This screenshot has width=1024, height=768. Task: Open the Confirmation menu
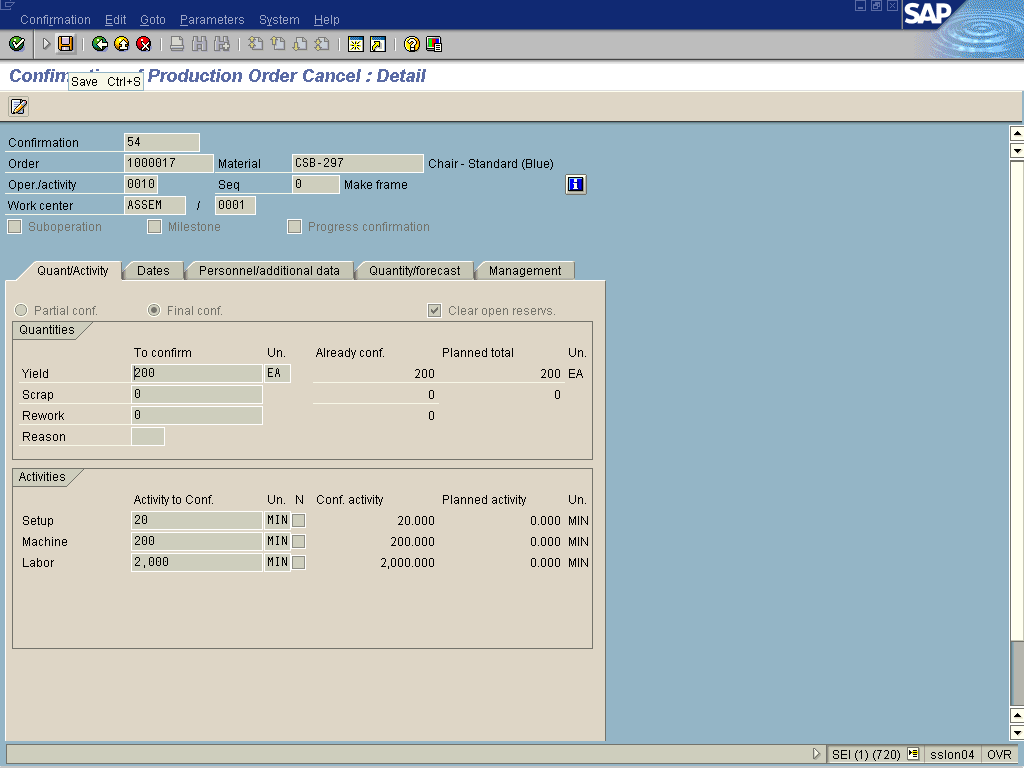click(56, 20)
